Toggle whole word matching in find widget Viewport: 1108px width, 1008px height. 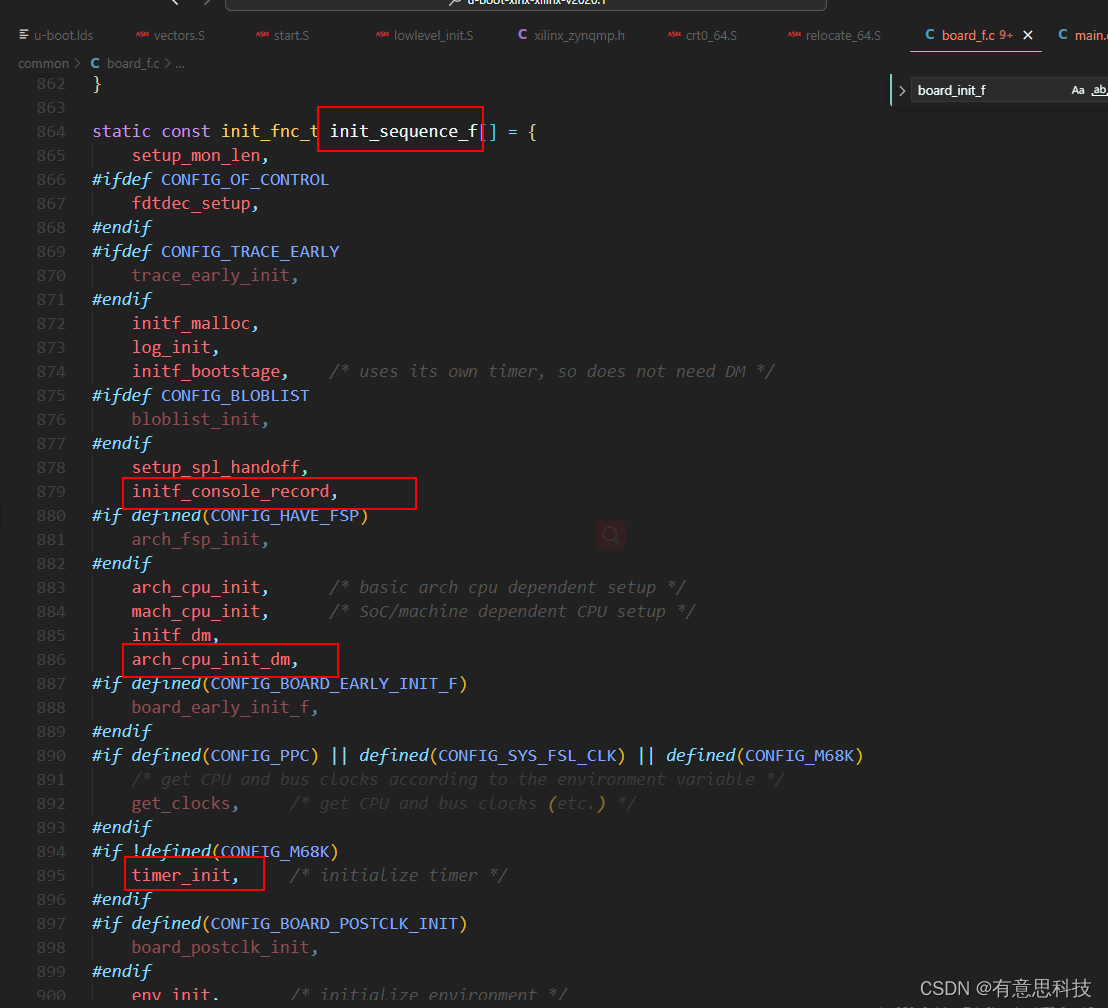pos(1101,90)
